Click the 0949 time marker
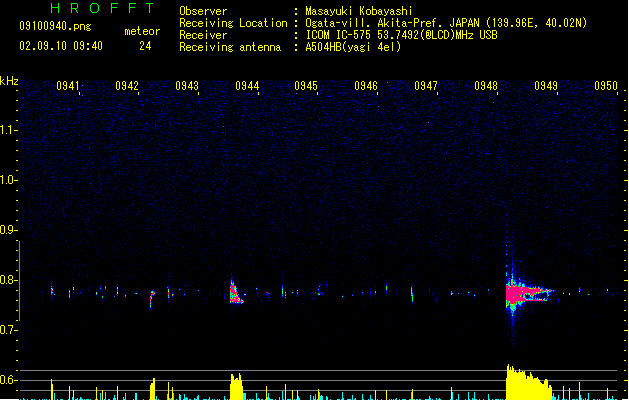Screen dimensions: 629x400 coord(546,86)
